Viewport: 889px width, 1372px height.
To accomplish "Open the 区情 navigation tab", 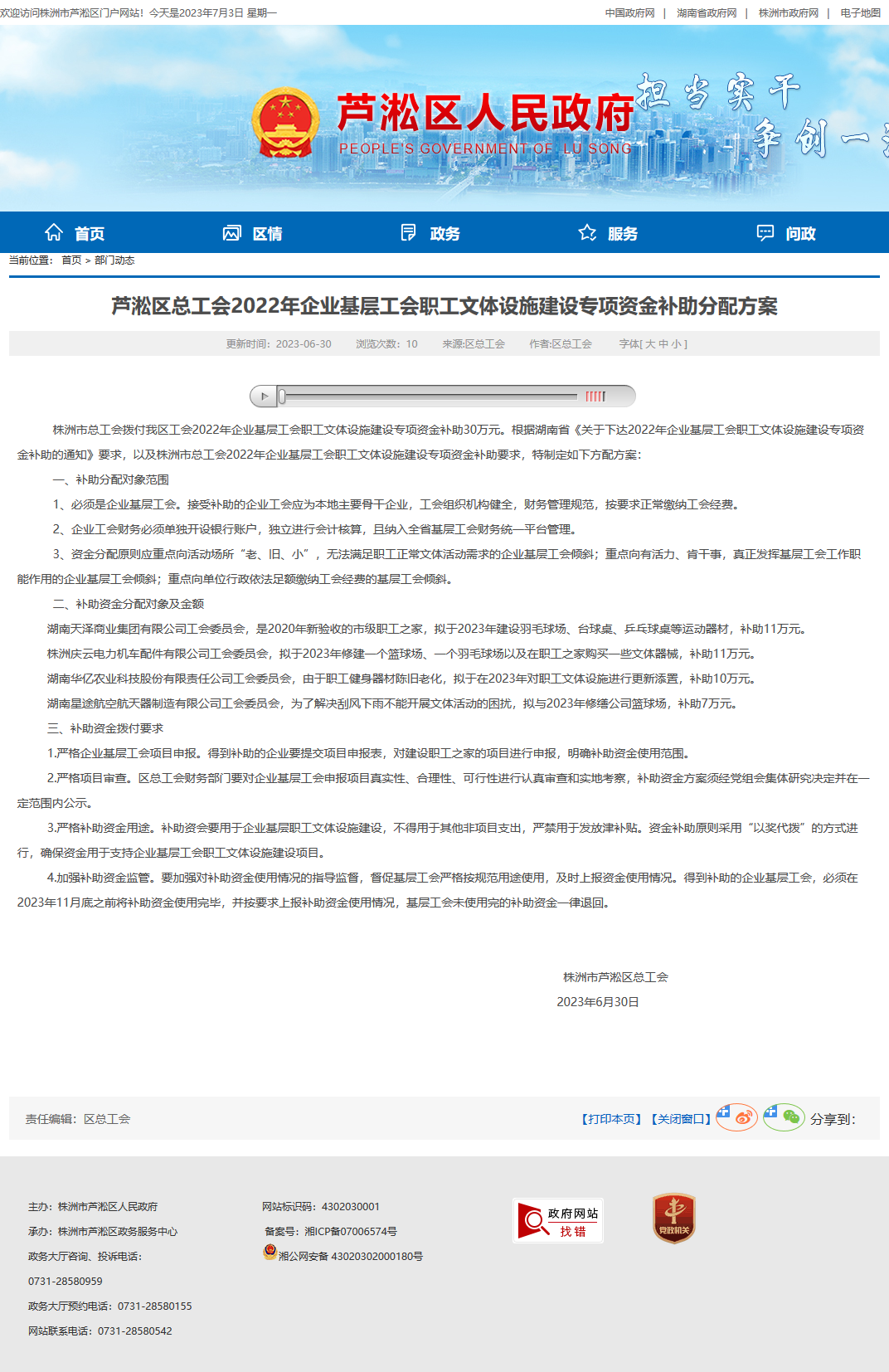I will pyautogui.click(x=253, y=233).
